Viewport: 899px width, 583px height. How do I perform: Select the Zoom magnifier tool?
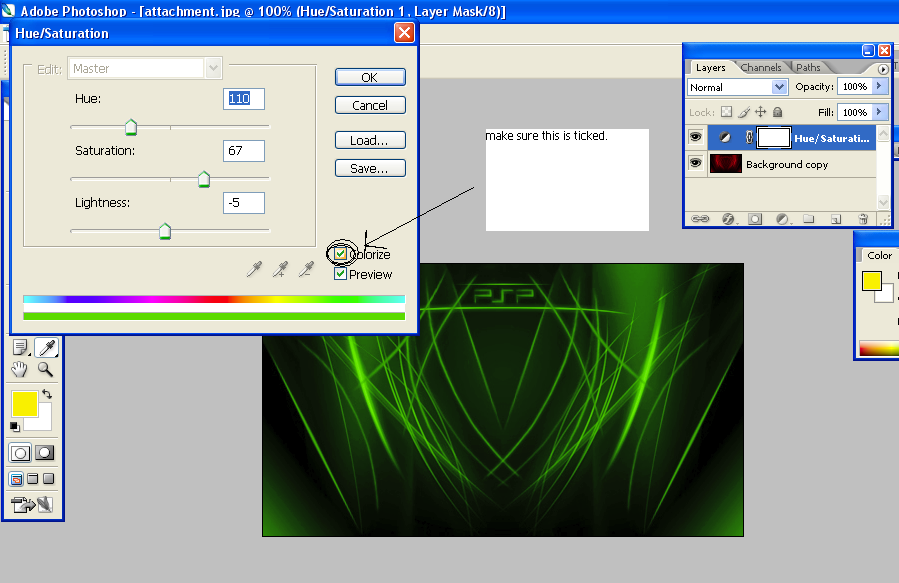(45, 370)
